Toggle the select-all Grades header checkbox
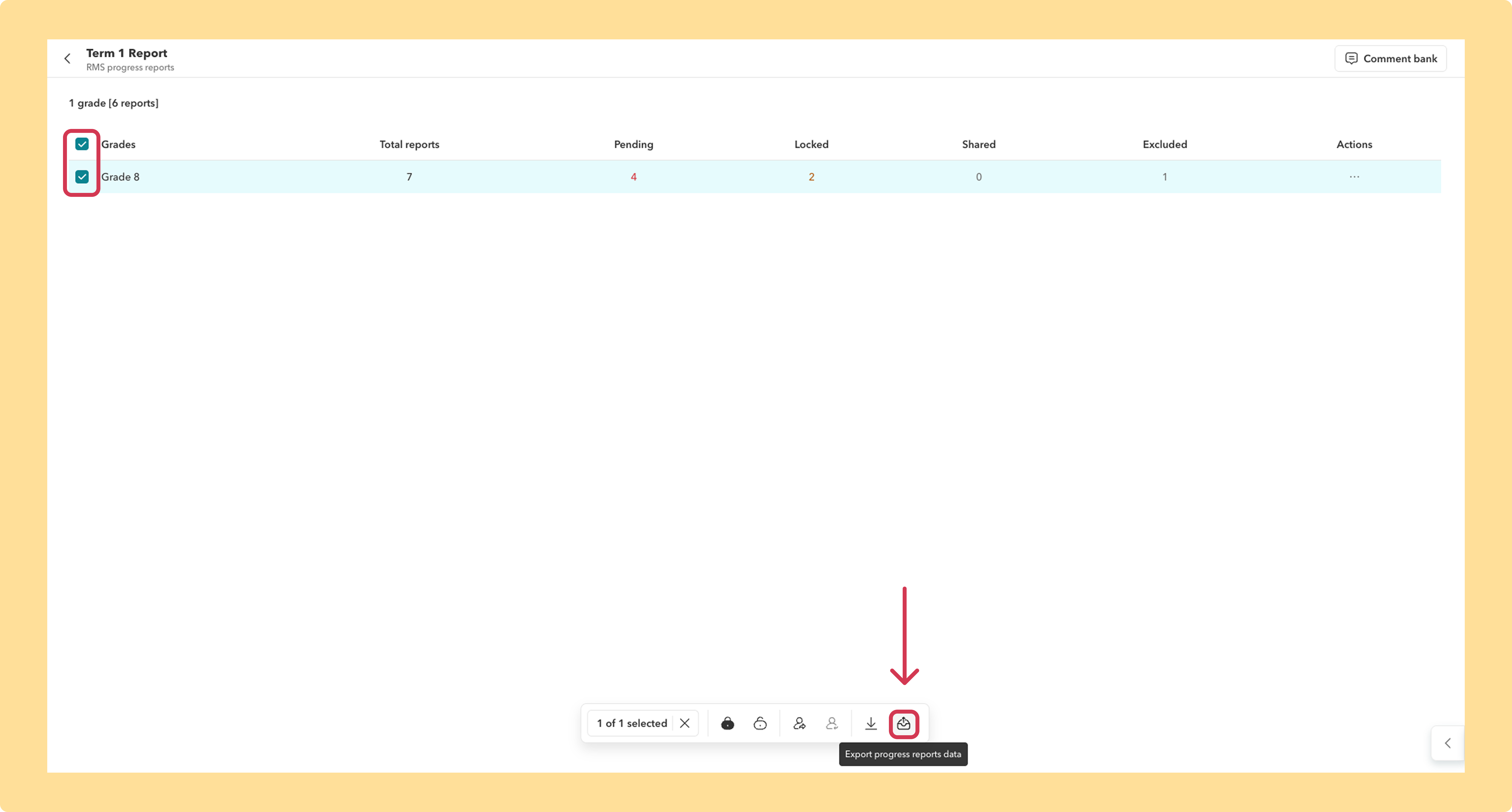 (82, 144)
